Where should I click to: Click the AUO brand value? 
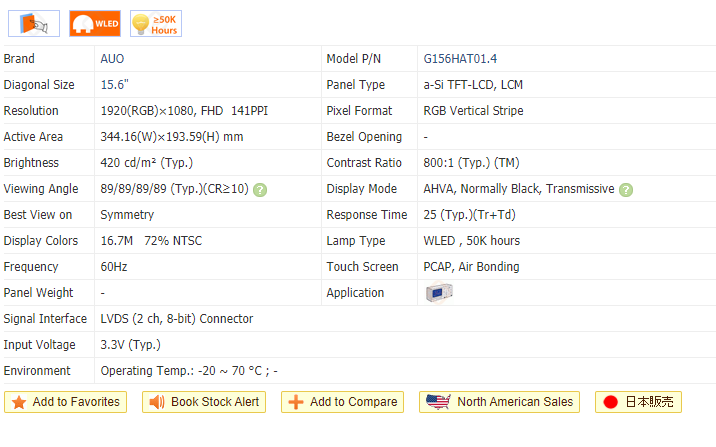112,59
